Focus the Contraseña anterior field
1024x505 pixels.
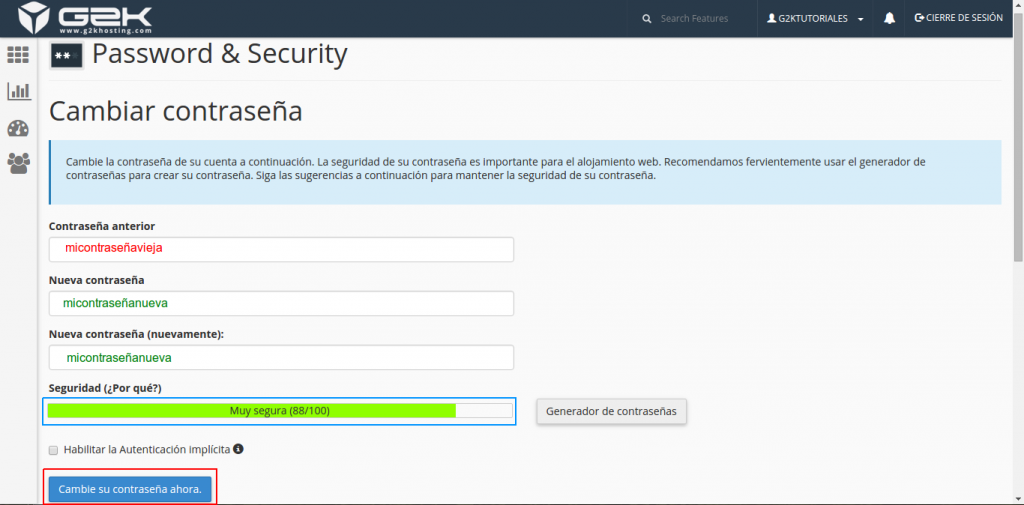(281, 249)
